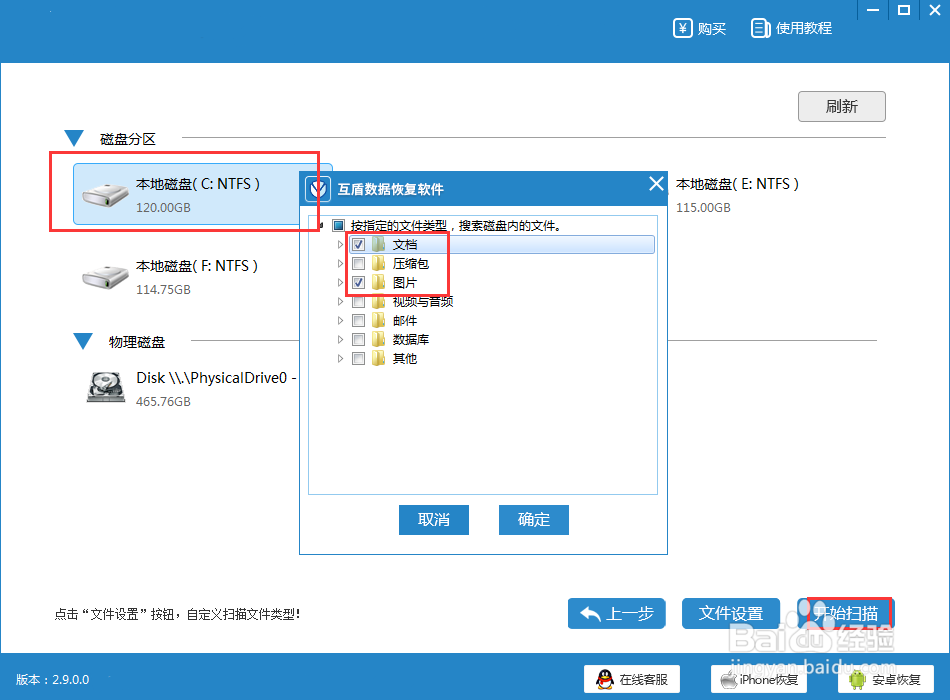The height and width of the screenshot is (700, 950).
Task: Expand the 数据库 tree node
Action: point(340,339)
